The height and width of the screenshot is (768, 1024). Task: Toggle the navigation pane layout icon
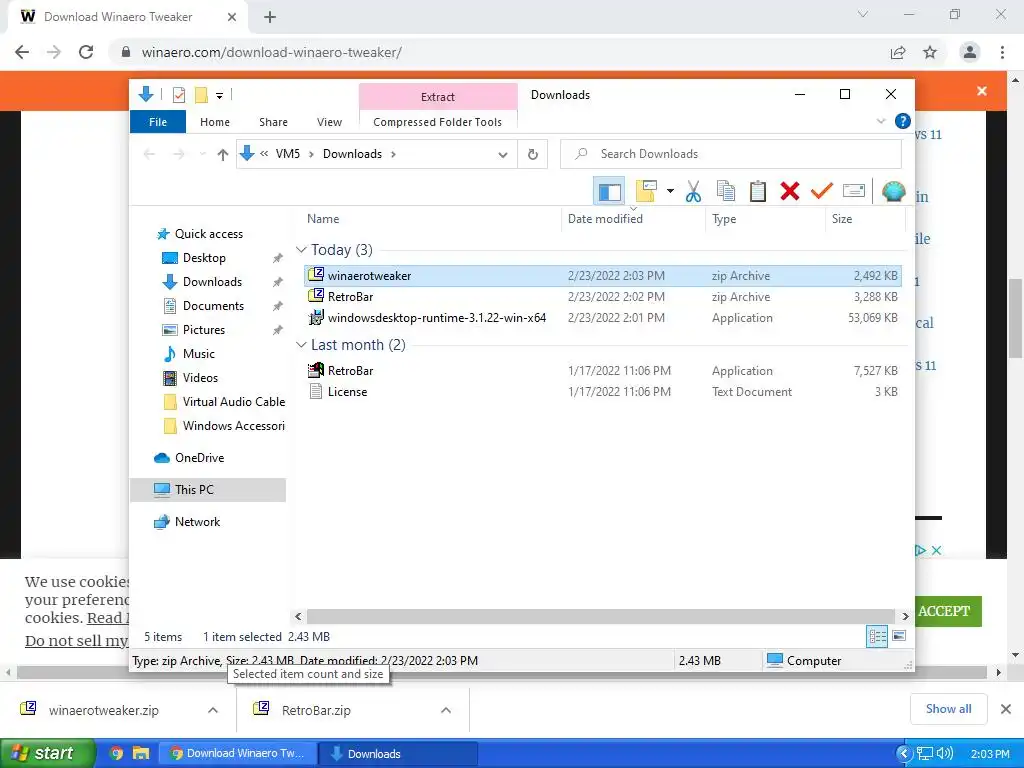pyautogui.click(x=609, y=192)
